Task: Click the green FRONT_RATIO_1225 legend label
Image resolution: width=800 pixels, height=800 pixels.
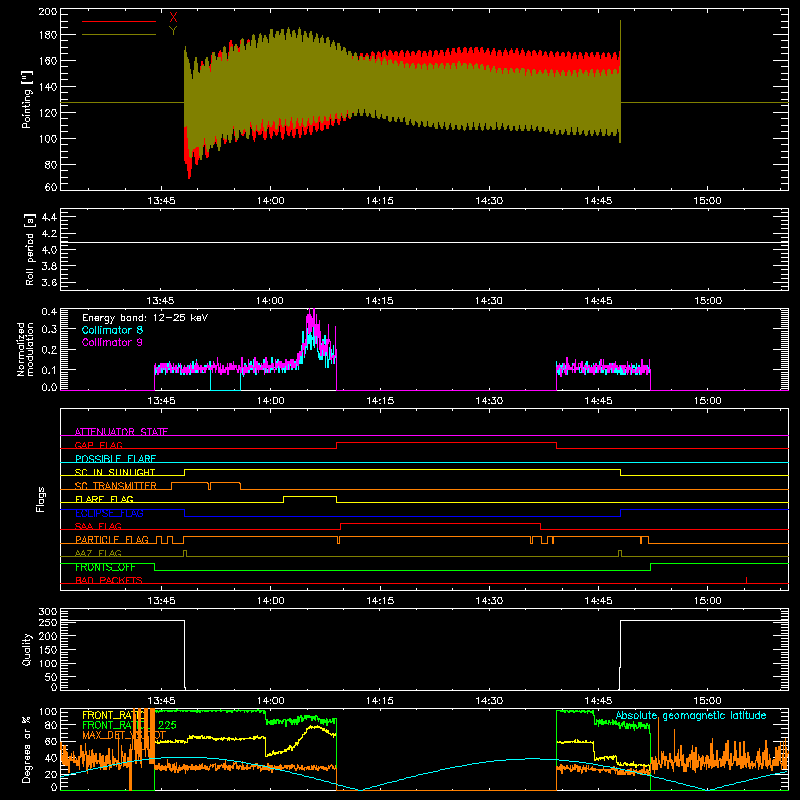Action: point(129,725)
